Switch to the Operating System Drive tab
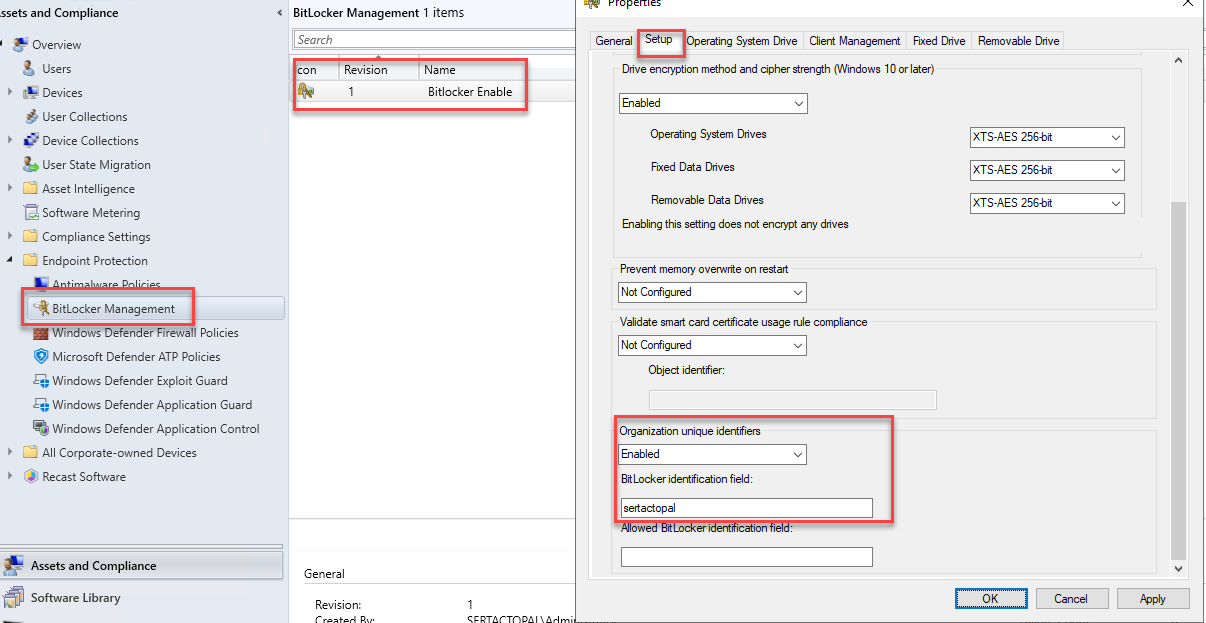The image size is (1206, 623). click(x=742, y=41)
